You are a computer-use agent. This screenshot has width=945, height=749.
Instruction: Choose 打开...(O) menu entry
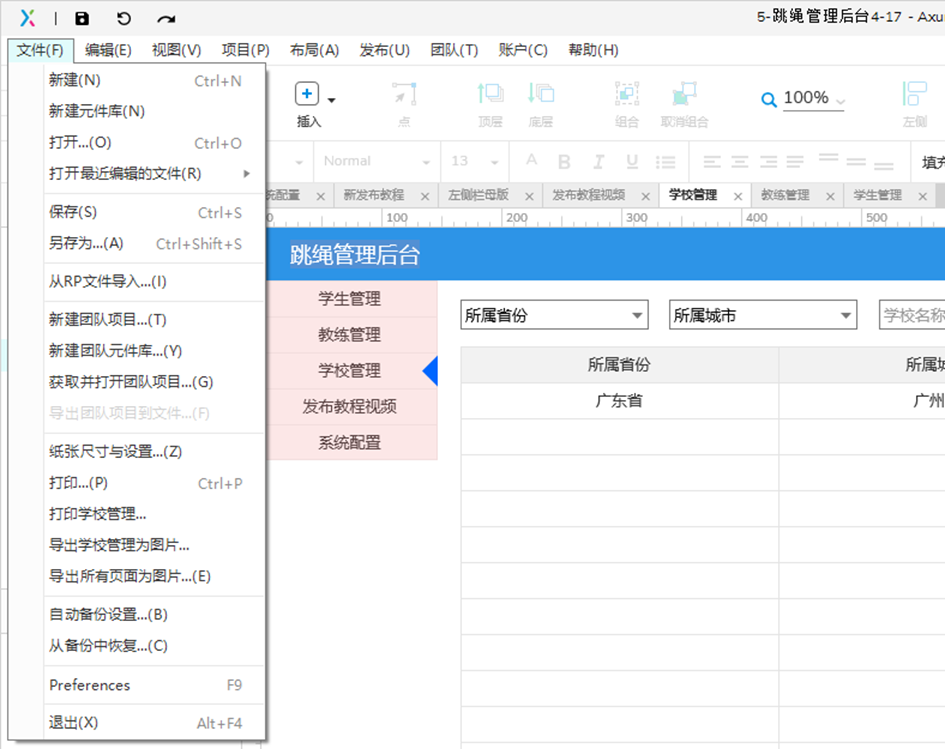[x=154, y=143]
